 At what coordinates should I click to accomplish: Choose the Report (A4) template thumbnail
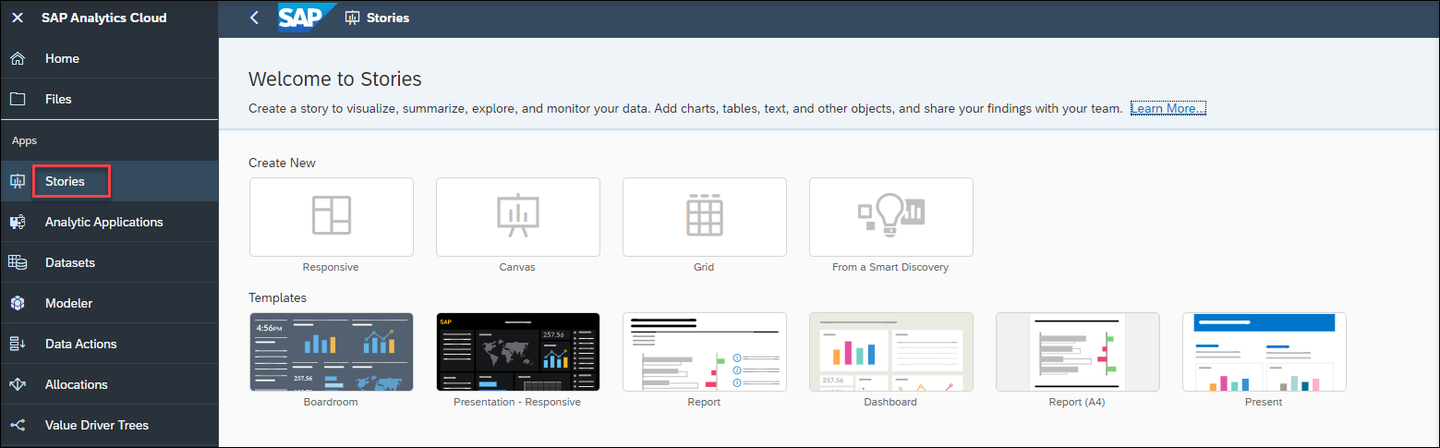[x=1078, y=351]
